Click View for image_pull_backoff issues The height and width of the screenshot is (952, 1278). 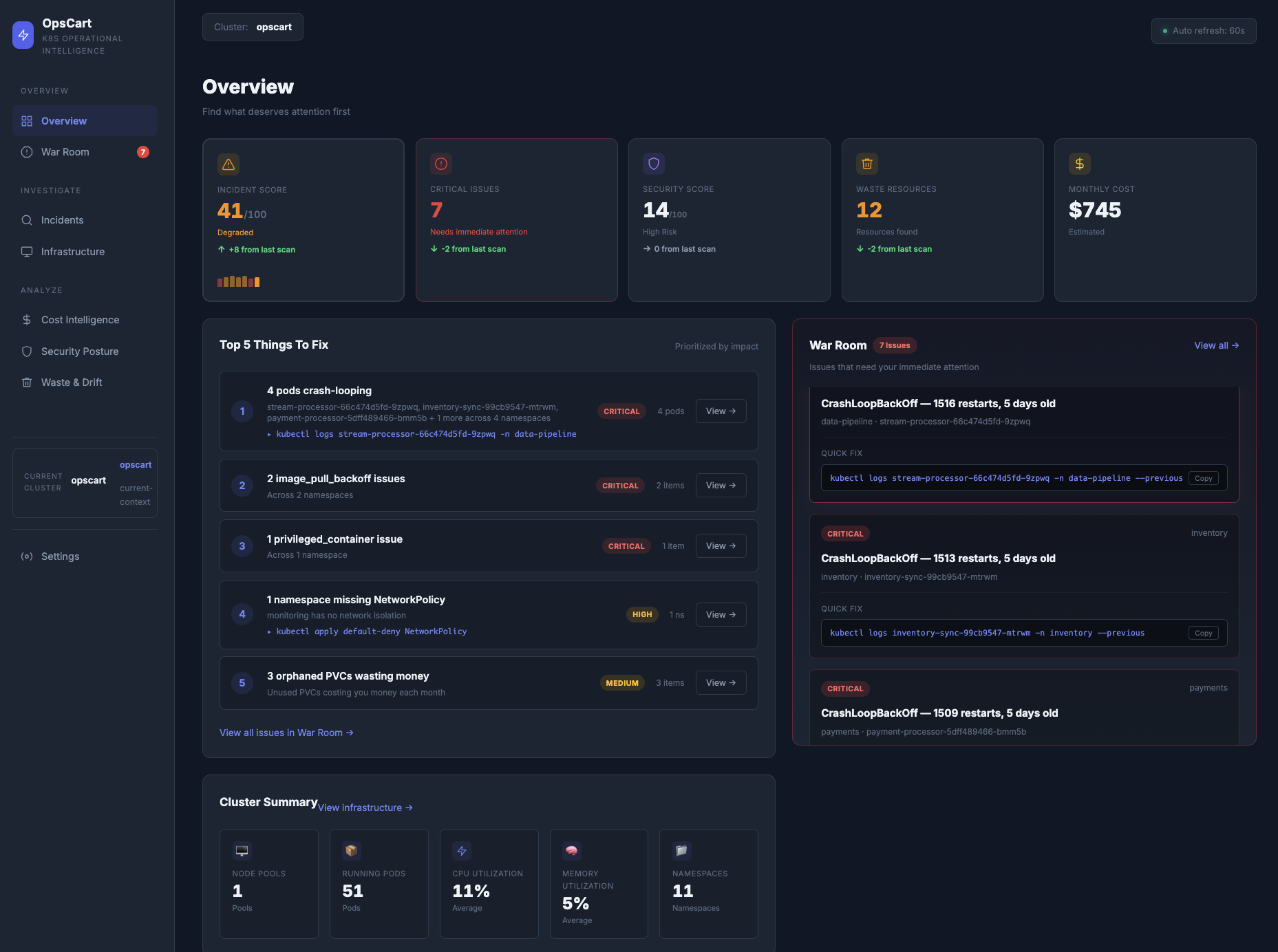pyautogui.click(x=721, y=486)
